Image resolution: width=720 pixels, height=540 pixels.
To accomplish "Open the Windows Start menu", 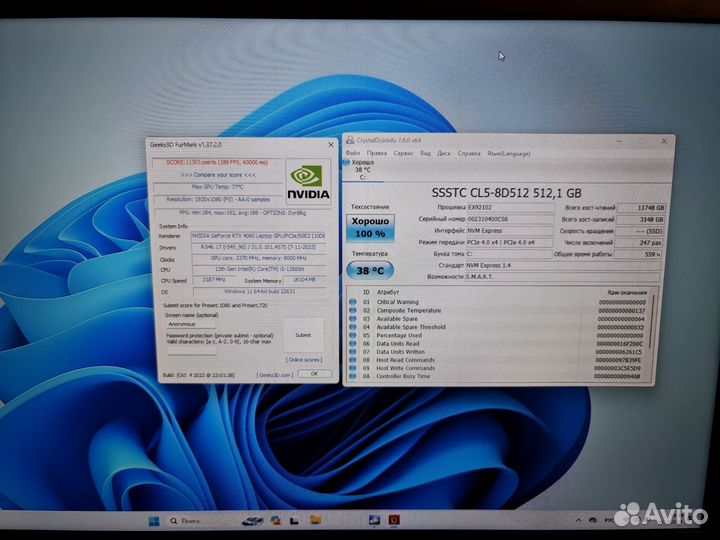I will tap(155, 521).
